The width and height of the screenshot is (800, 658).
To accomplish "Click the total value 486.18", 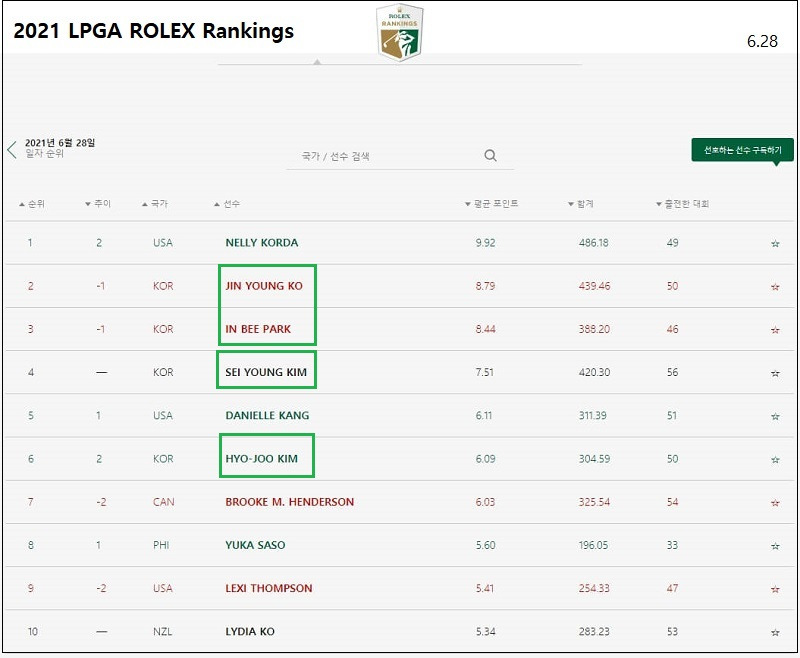I will [594, 243].
